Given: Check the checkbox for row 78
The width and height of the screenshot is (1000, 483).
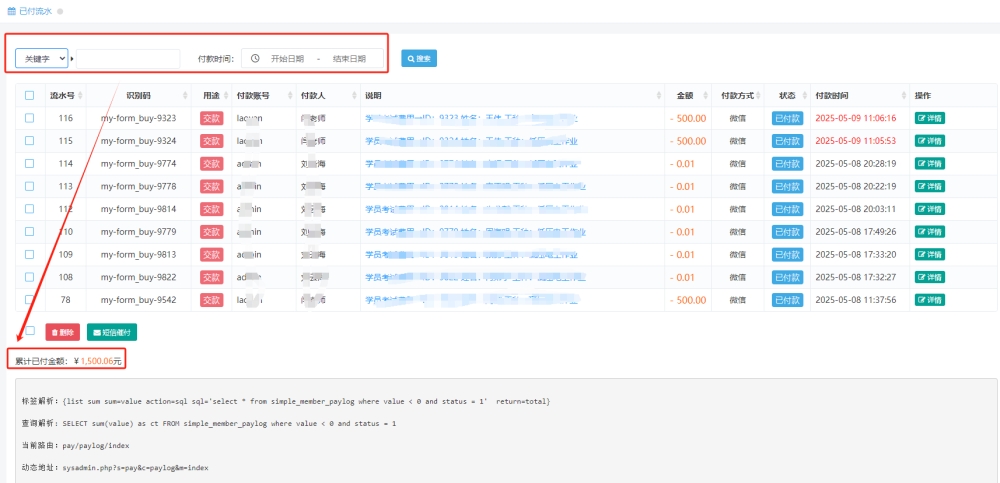Looking at the screenshot, I should 29,299.
